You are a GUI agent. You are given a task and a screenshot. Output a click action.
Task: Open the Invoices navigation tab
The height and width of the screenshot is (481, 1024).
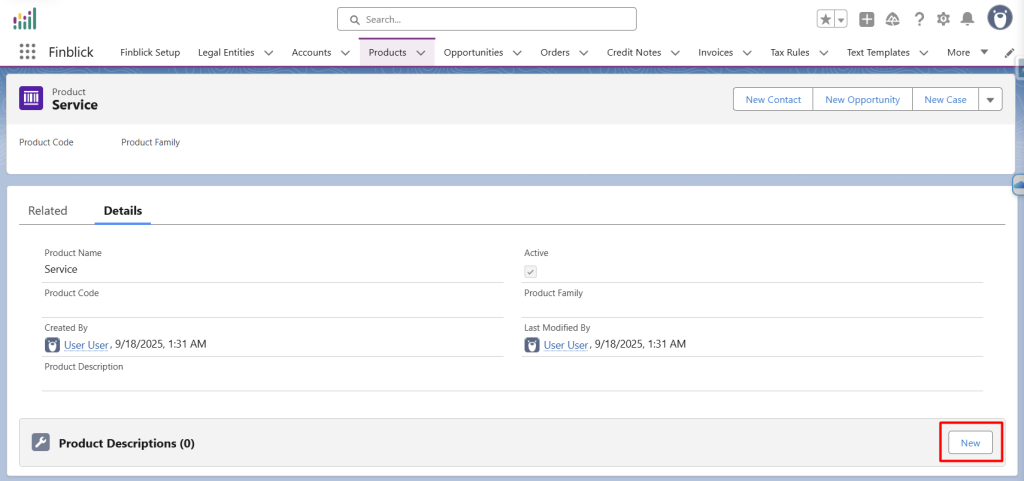[715, 52]
